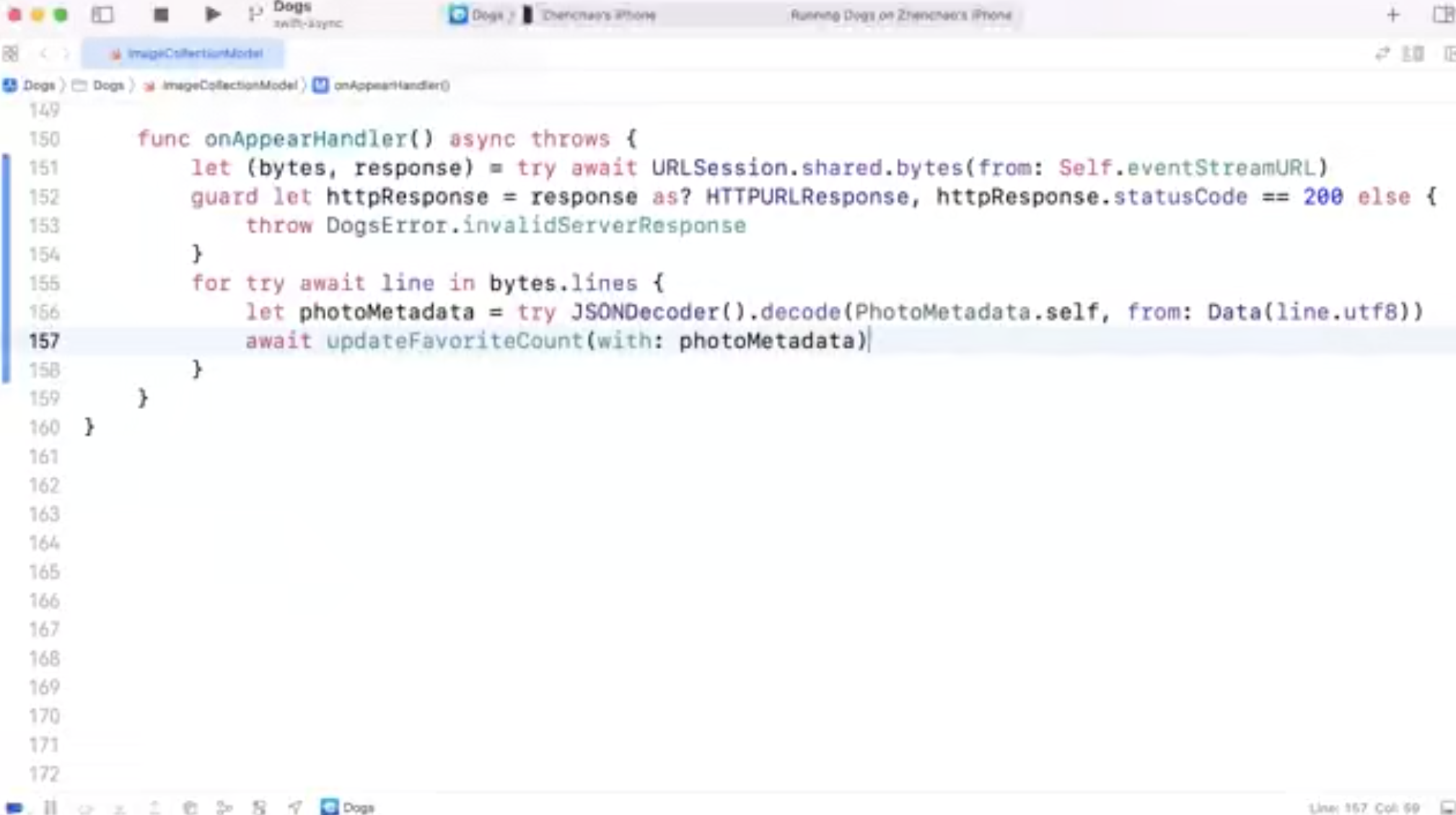Toggle the Inspectors panel
This screenshot has height=815, width=1456.
click(1443, 15)
